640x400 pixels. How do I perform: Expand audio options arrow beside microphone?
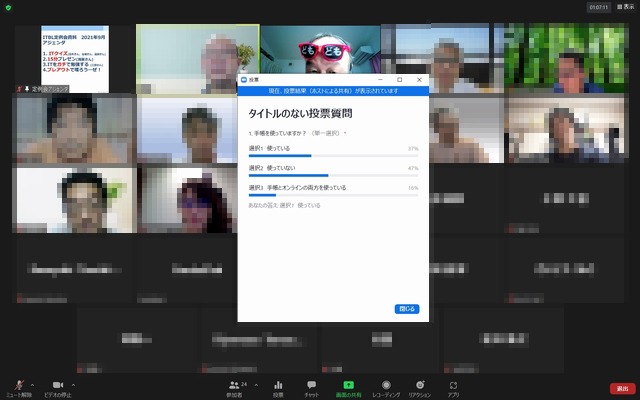click(32, 384)
